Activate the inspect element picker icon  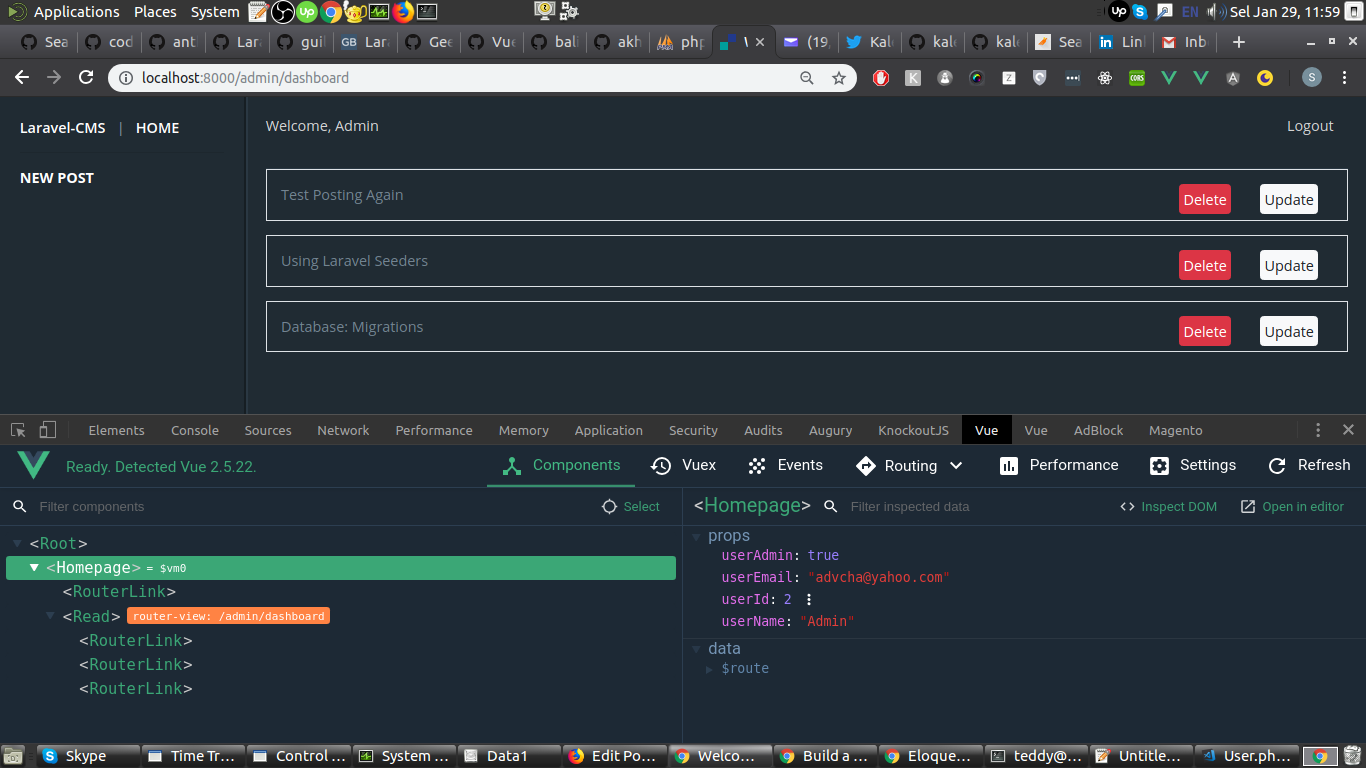[18, 430]
